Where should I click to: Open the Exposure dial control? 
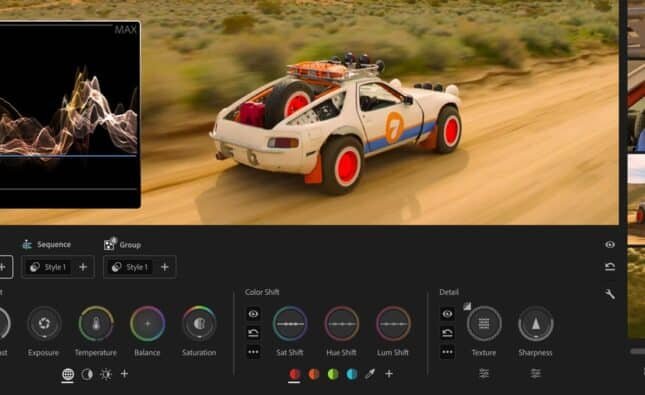tap(44, 323)
